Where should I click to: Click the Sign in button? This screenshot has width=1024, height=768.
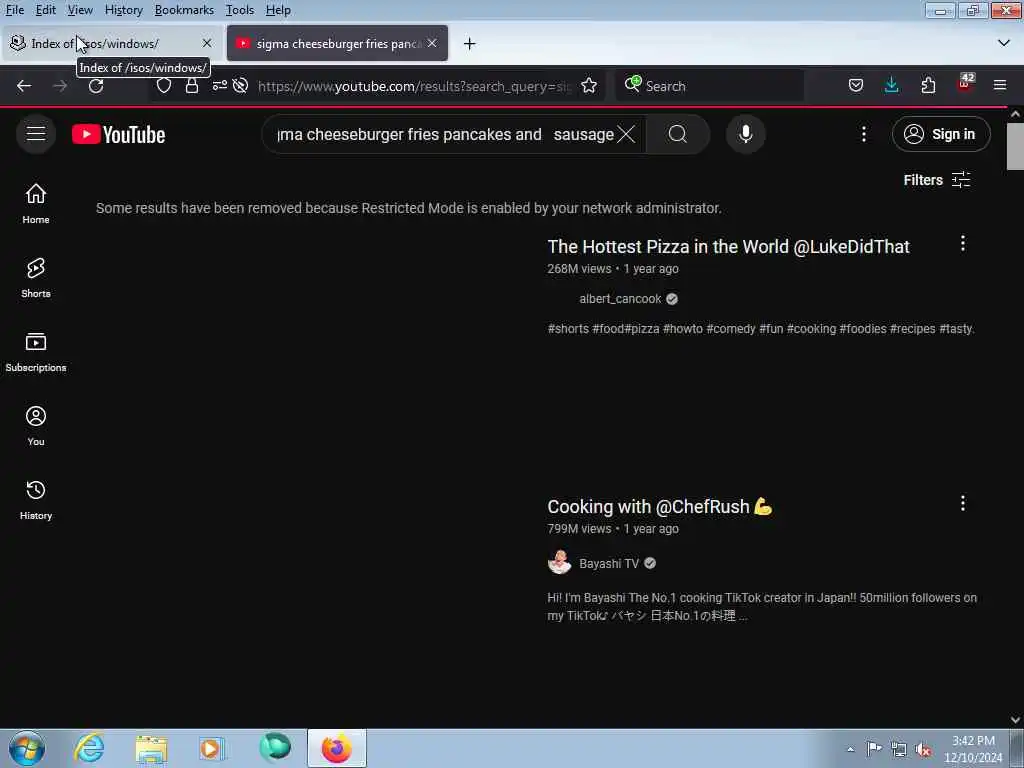coord(941,134)
